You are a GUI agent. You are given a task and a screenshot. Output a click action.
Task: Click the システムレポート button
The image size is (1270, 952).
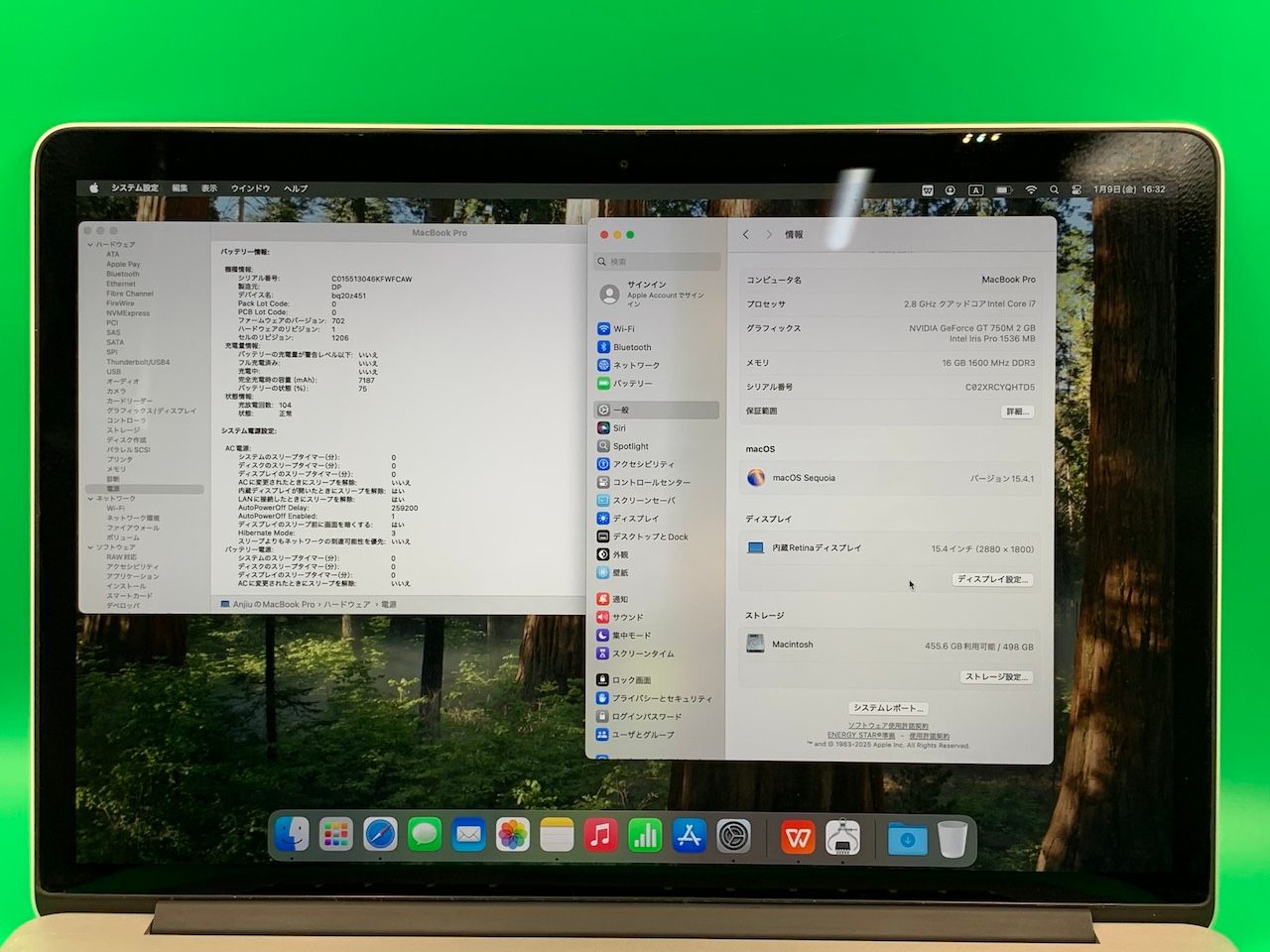[x=889, y=708]
